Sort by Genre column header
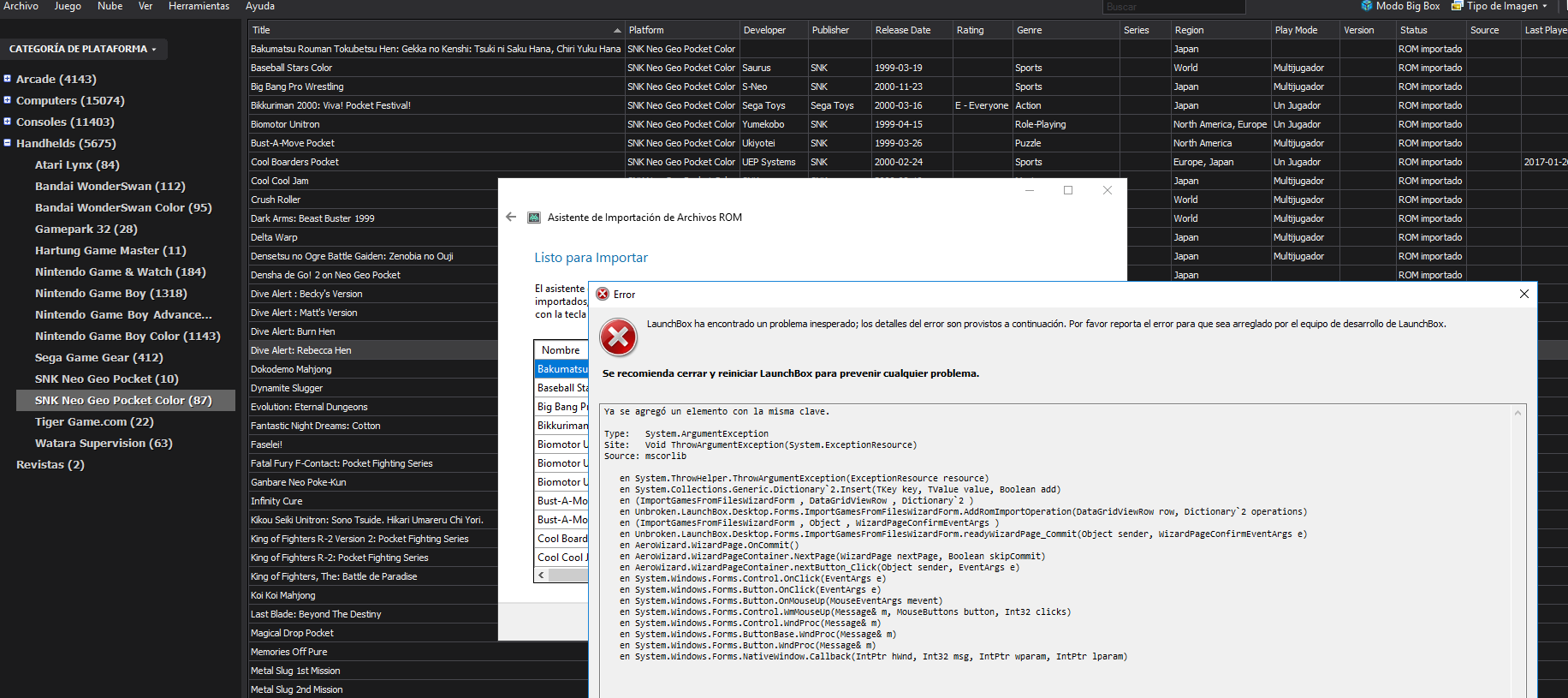Image resolution: width=1568 pixels, height=698 pixels. point(1066,30)
